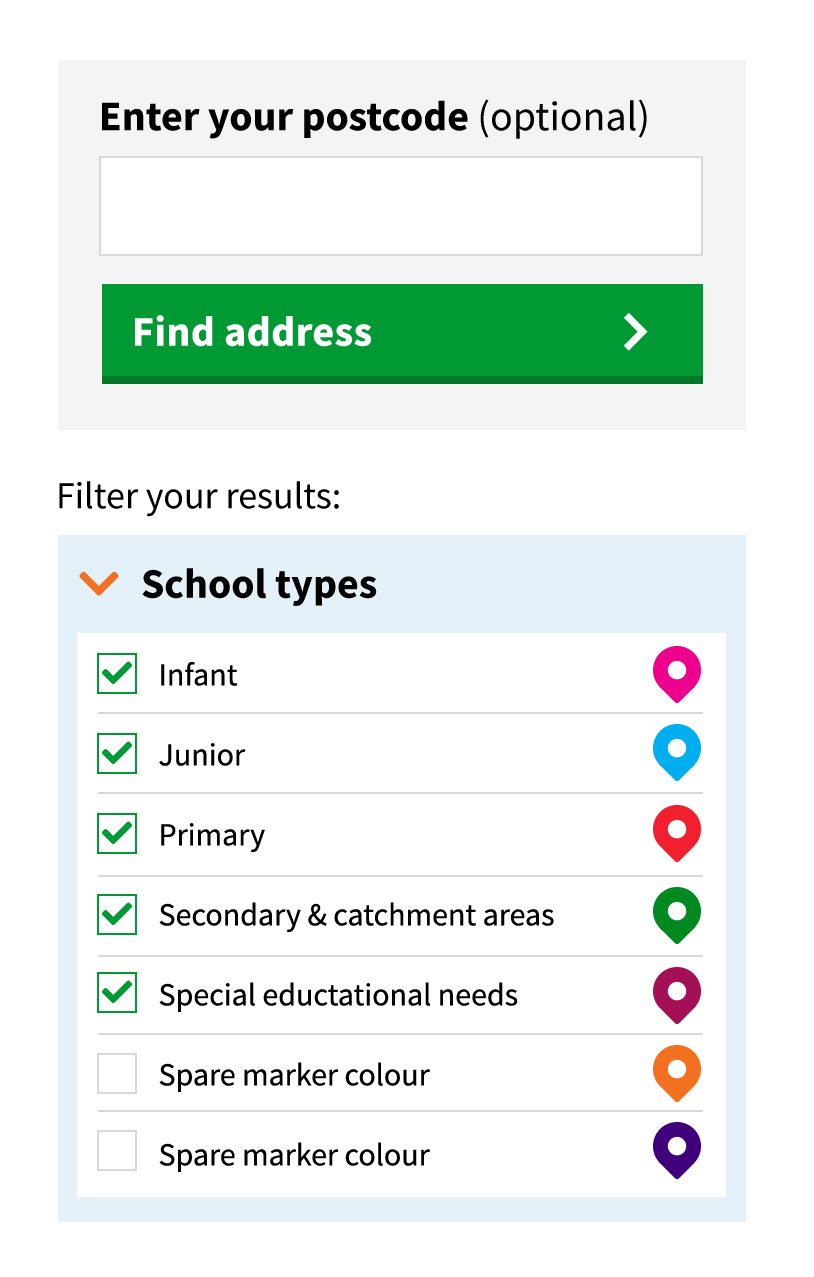Untick the Special eductational needs checkbox
Image resolution: width=814 pixels, height=1277 pixels.
click(x=117, y=993)
